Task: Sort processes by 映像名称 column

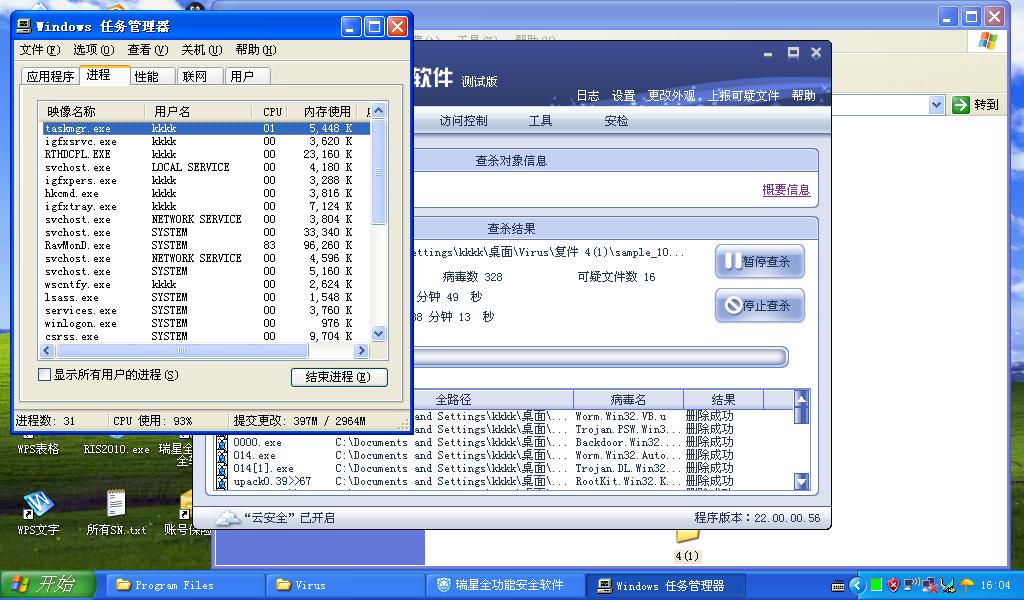Action: 92,112
